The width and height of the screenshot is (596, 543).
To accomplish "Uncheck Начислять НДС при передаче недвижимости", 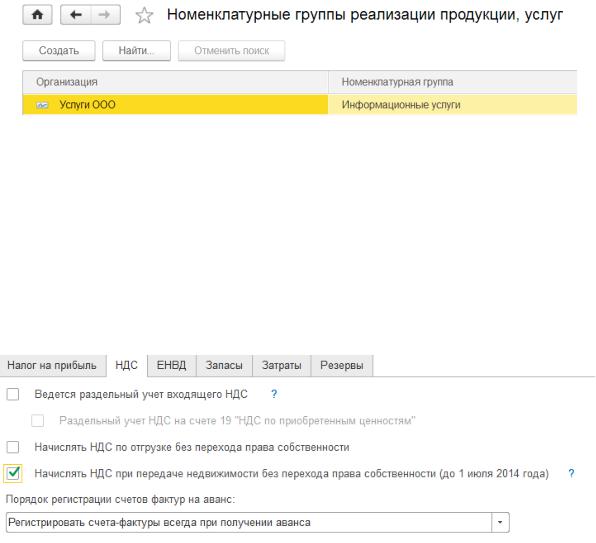I will (13, 473).
